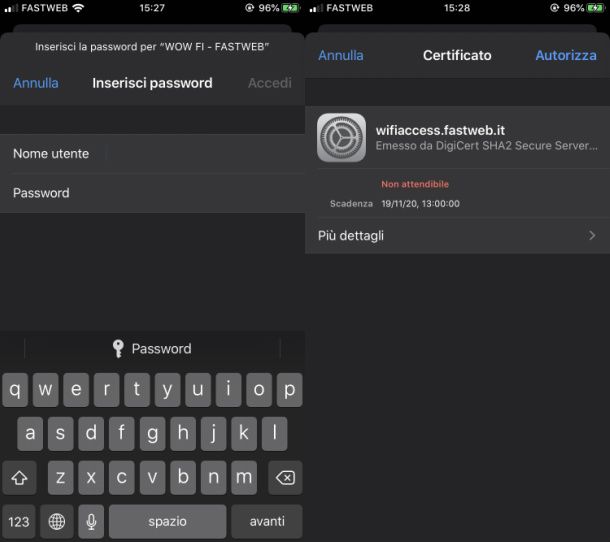Tap the e key
The height and width of the screenshot is (542, 610).
pos(76,390)
